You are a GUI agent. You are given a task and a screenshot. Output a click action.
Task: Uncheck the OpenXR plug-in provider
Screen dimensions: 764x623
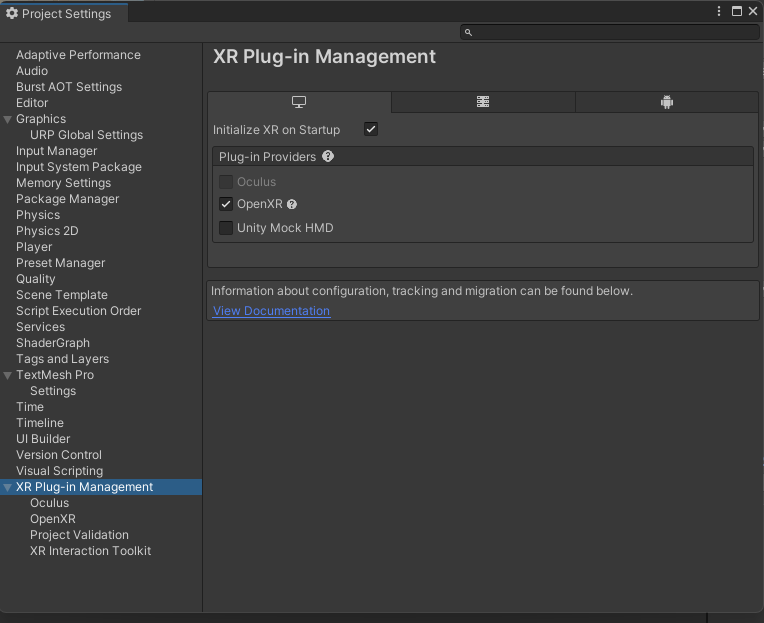[x=226, y=204]
